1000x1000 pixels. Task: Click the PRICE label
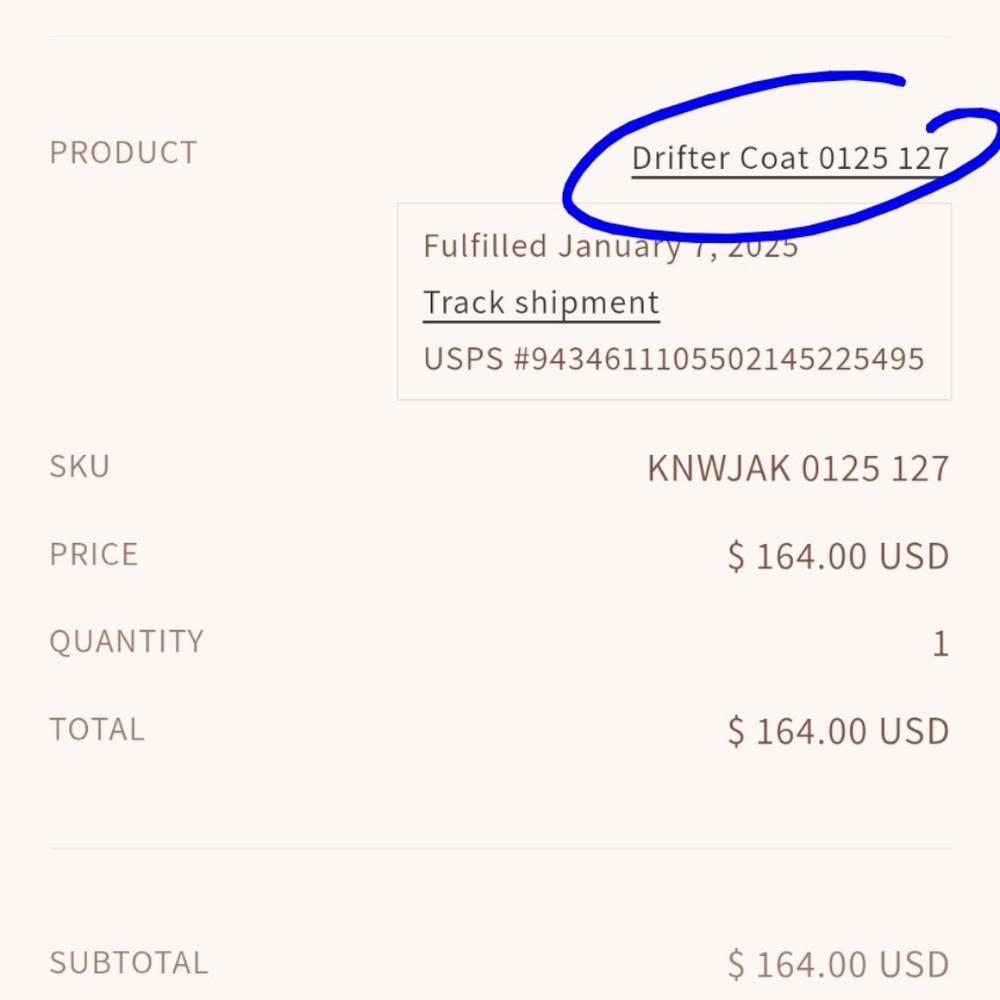(94, 554)
